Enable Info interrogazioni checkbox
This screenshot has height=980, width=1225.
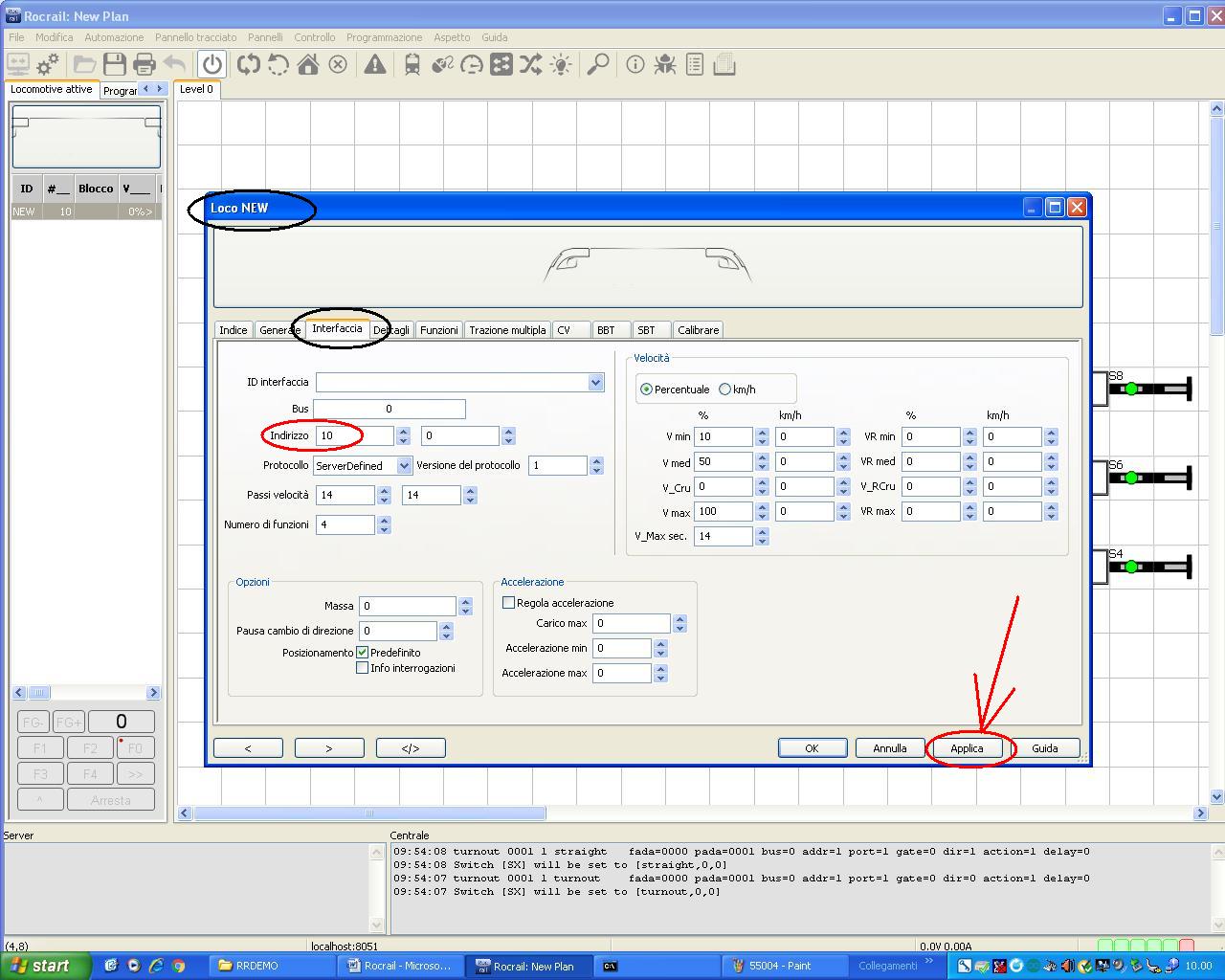[363, 668]
